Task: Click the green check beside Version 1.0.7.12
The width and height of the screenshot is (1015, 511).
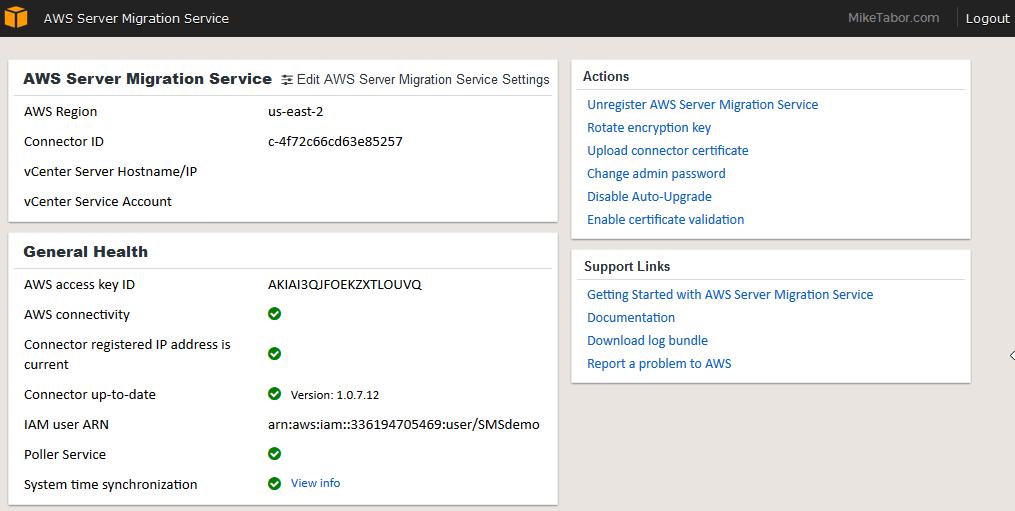Action: (274, 394)
